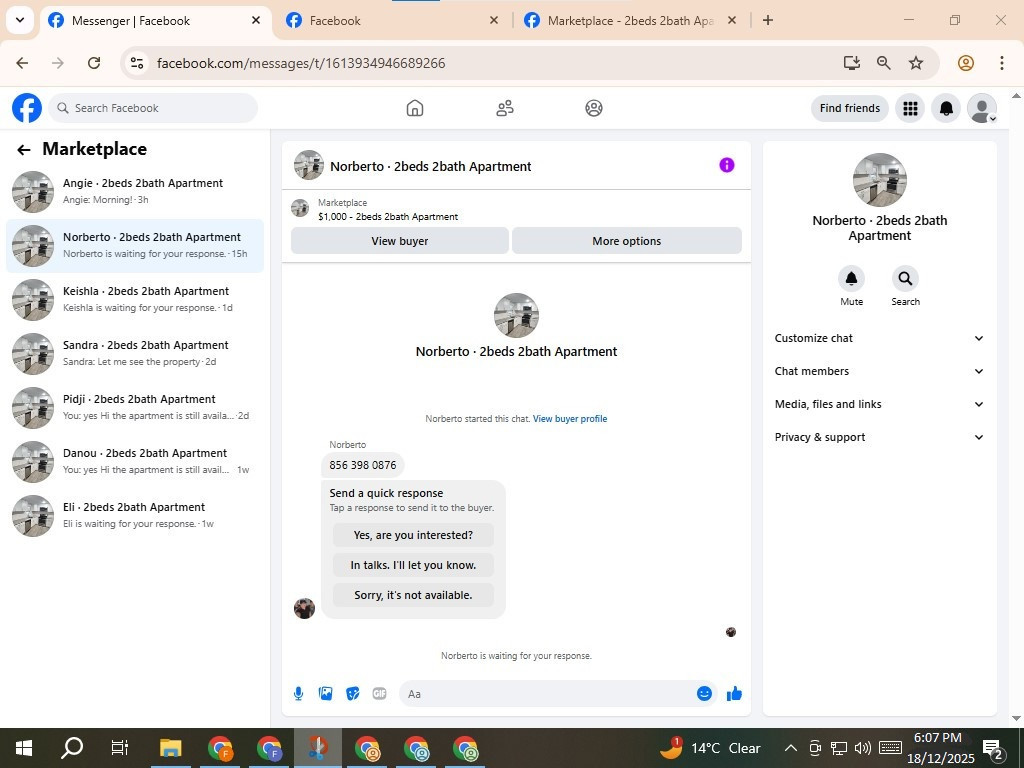Send quick reply 'In talks. I'll let you know.'
This screenshot has width=1024, height=768.
coord(413,565)
